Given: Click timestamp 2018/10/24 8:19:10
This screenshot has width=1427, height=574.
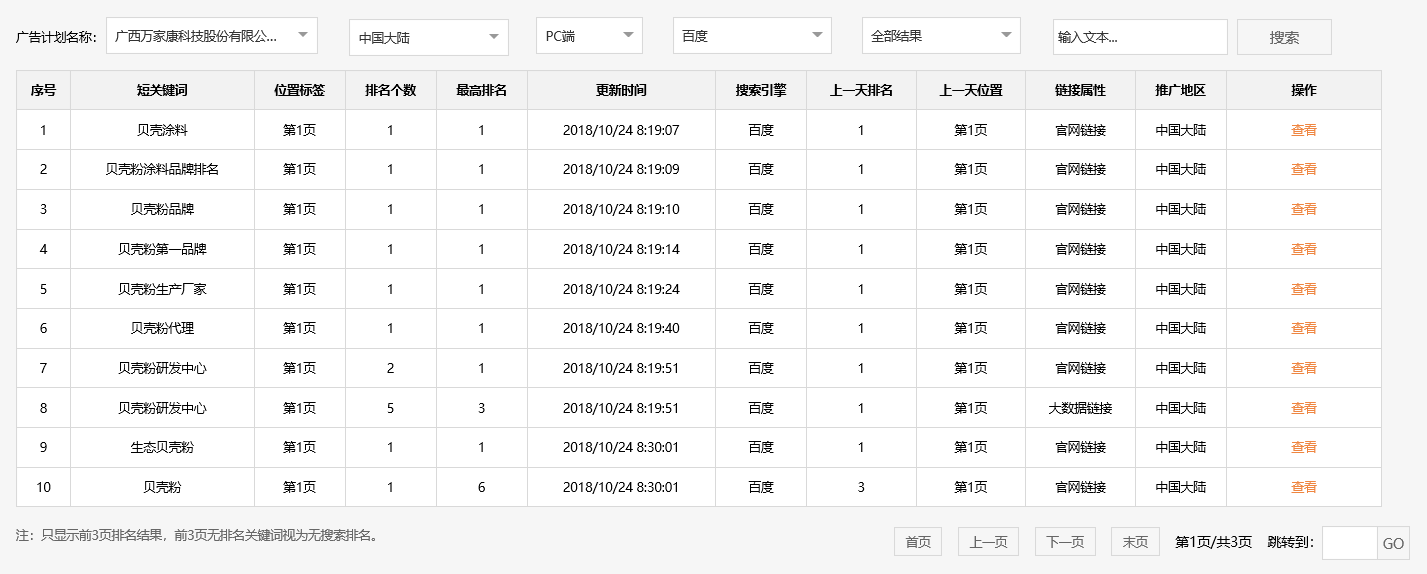Looking at the screenshot, I should 621,209.
